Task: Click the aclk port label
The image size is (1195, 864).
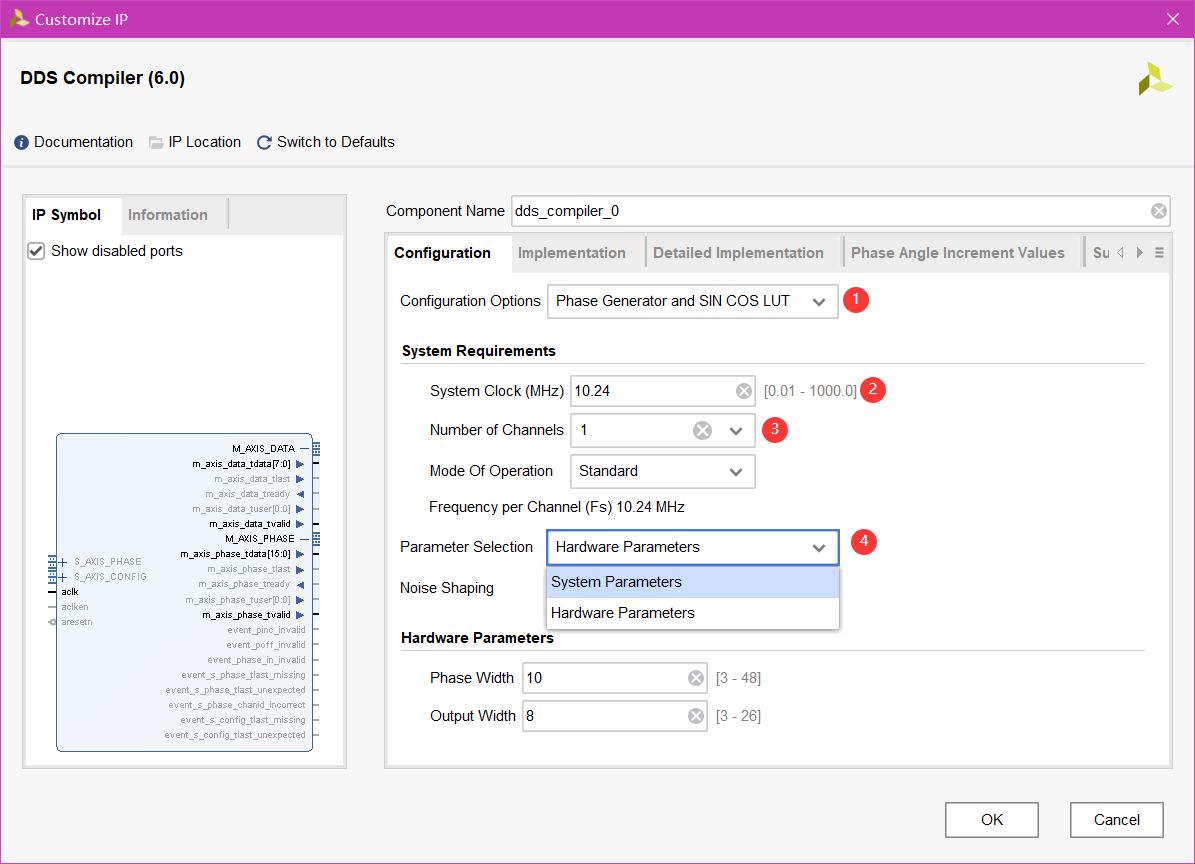Action: point(70,592)
